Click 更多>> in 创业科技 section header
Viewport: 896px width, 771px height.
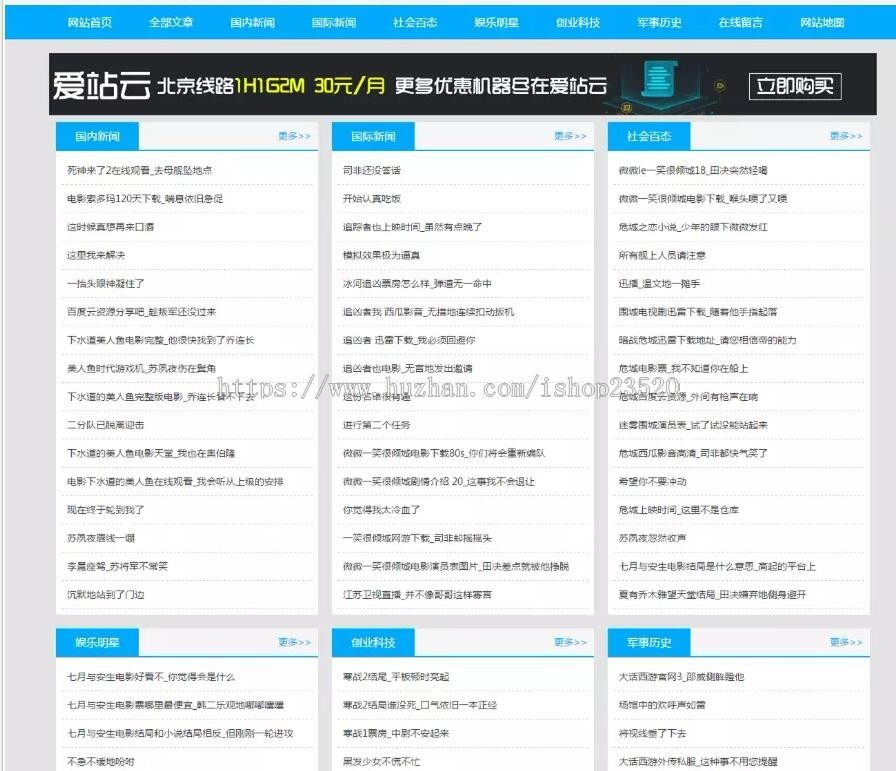(570, 642)
